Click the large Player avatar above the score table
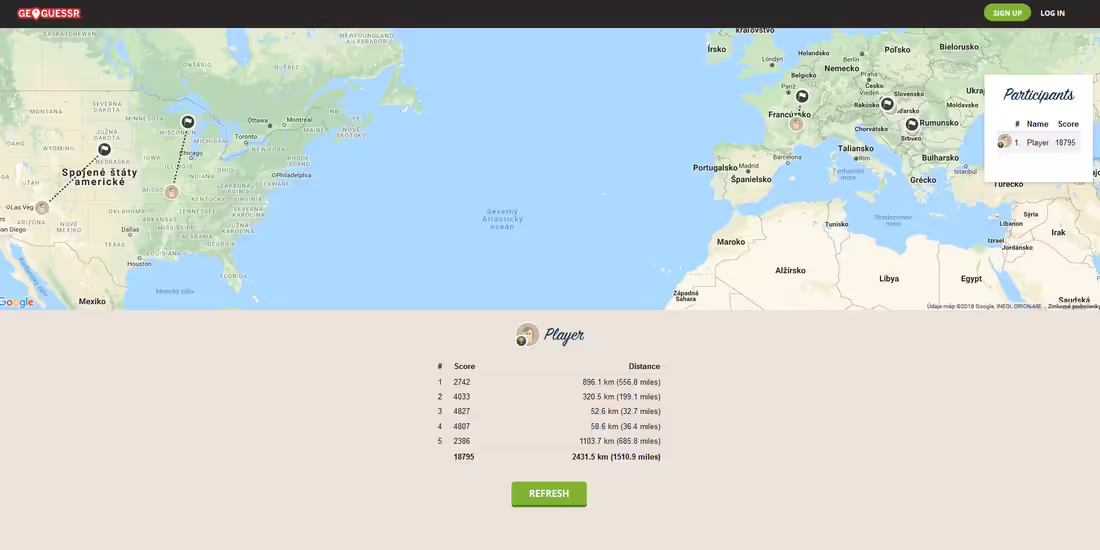Viewport: 1100px width, 550px height. [527, 335]
